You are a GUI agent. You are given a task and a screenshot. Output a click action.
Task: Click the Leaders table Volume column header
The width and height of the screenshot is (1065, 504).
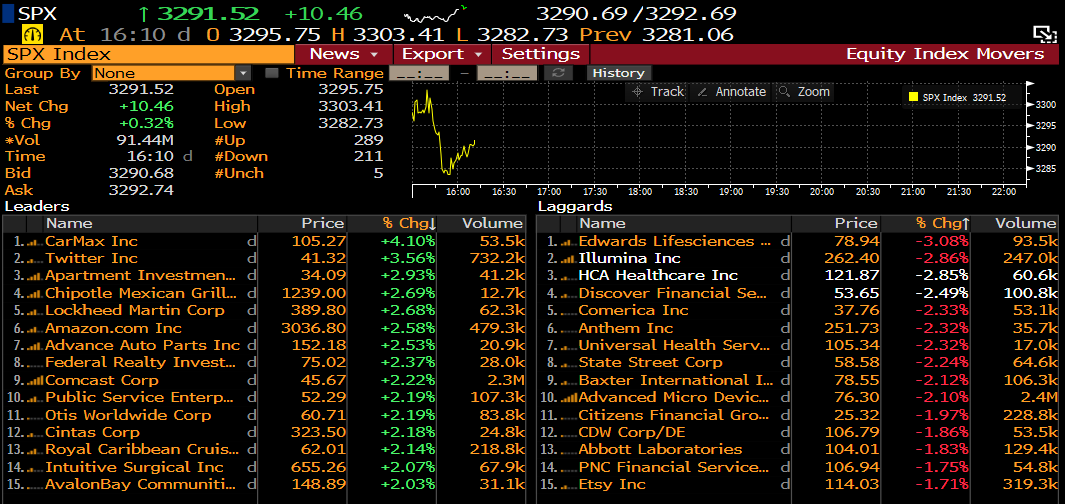(x=483, y=223)
